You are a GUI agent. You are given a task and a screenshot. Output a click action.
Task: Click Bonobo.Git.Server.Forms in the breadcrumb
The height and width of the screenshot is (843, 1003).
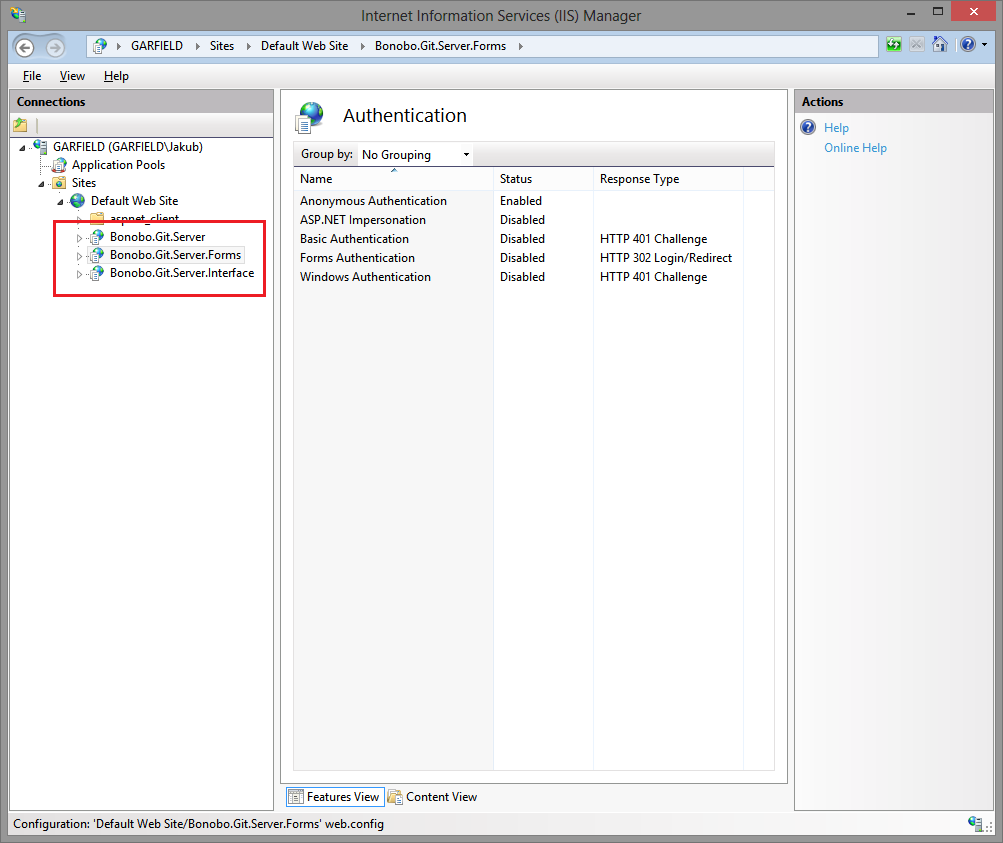(x=440, y=46)
